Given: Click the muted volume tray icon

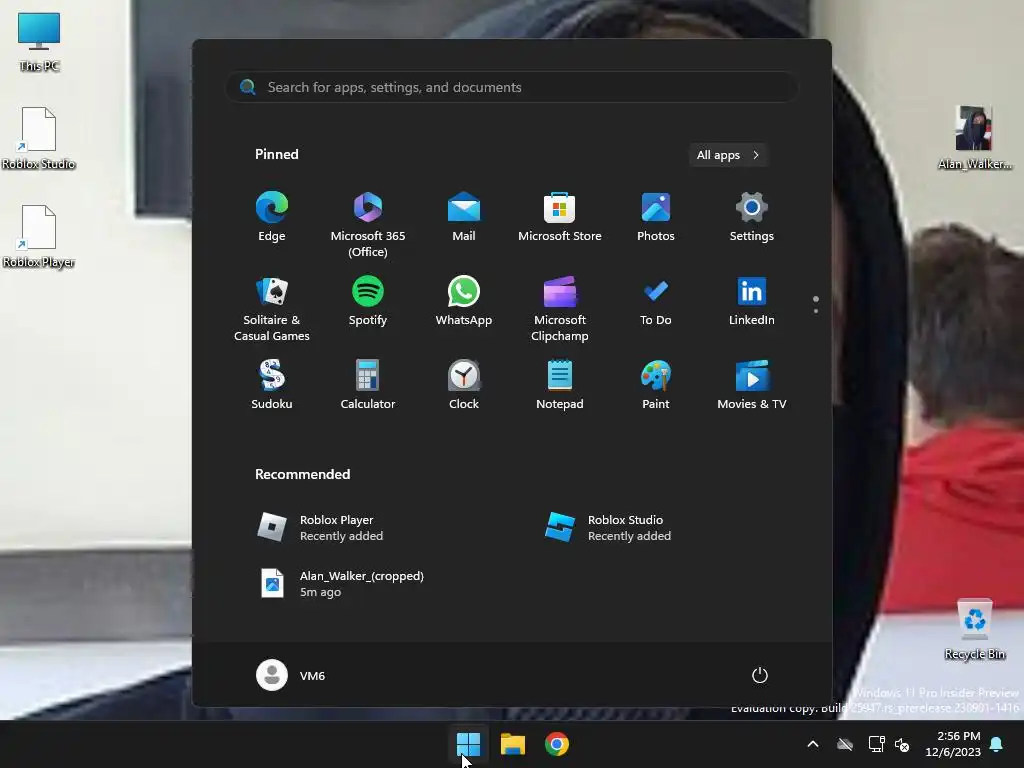Looking at the screenshot, I should [902, 744].
